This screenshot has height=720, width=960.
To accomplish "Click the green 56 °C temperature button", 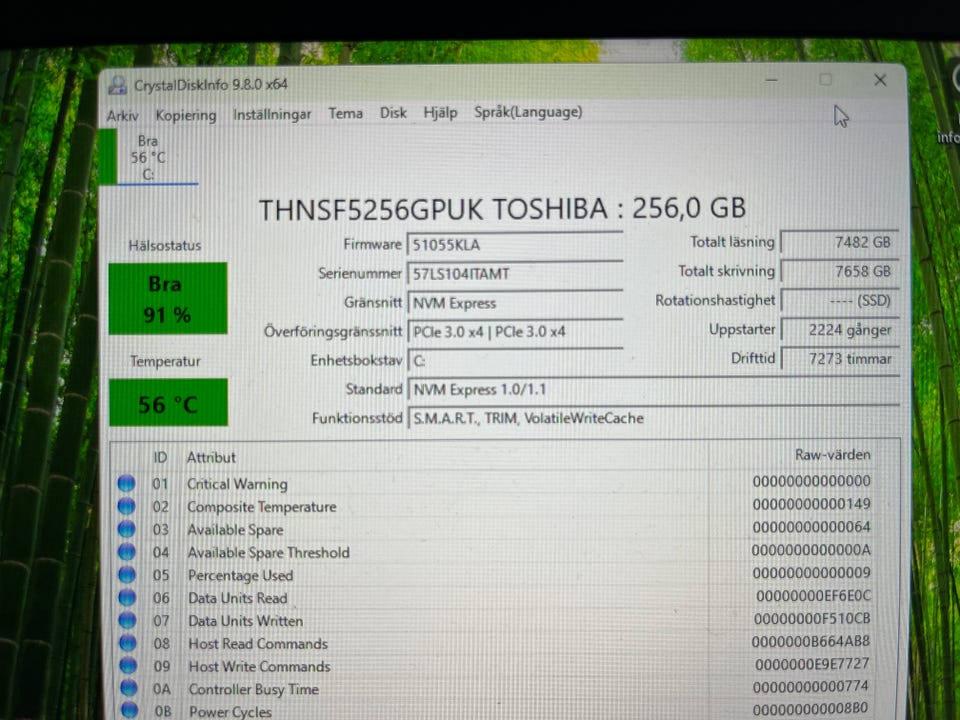I will click(x=168, y=403).
